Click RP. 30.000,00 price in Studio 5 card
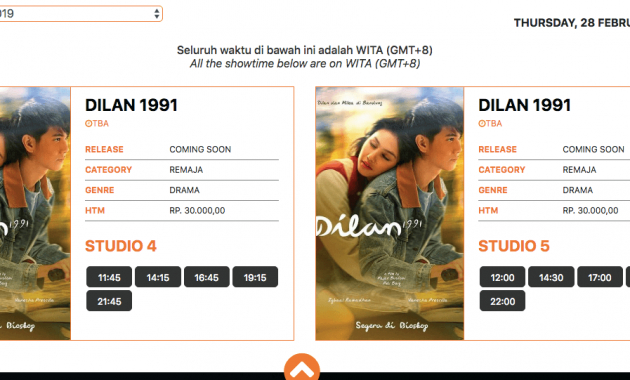The image size is (630, 380). [x=590, y=210]
